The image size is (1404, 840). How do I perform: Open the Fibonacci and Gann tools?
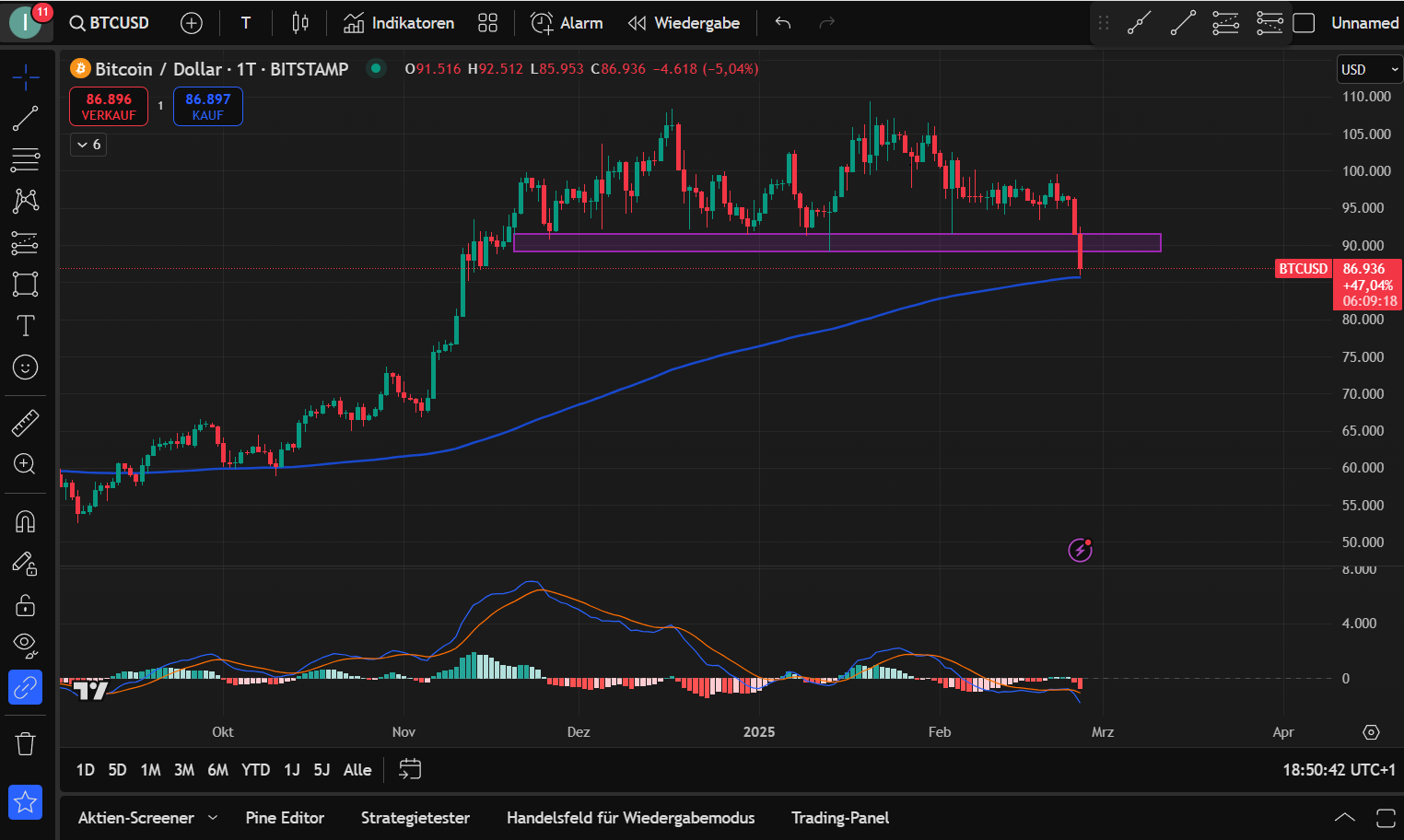tap(26, 160)
